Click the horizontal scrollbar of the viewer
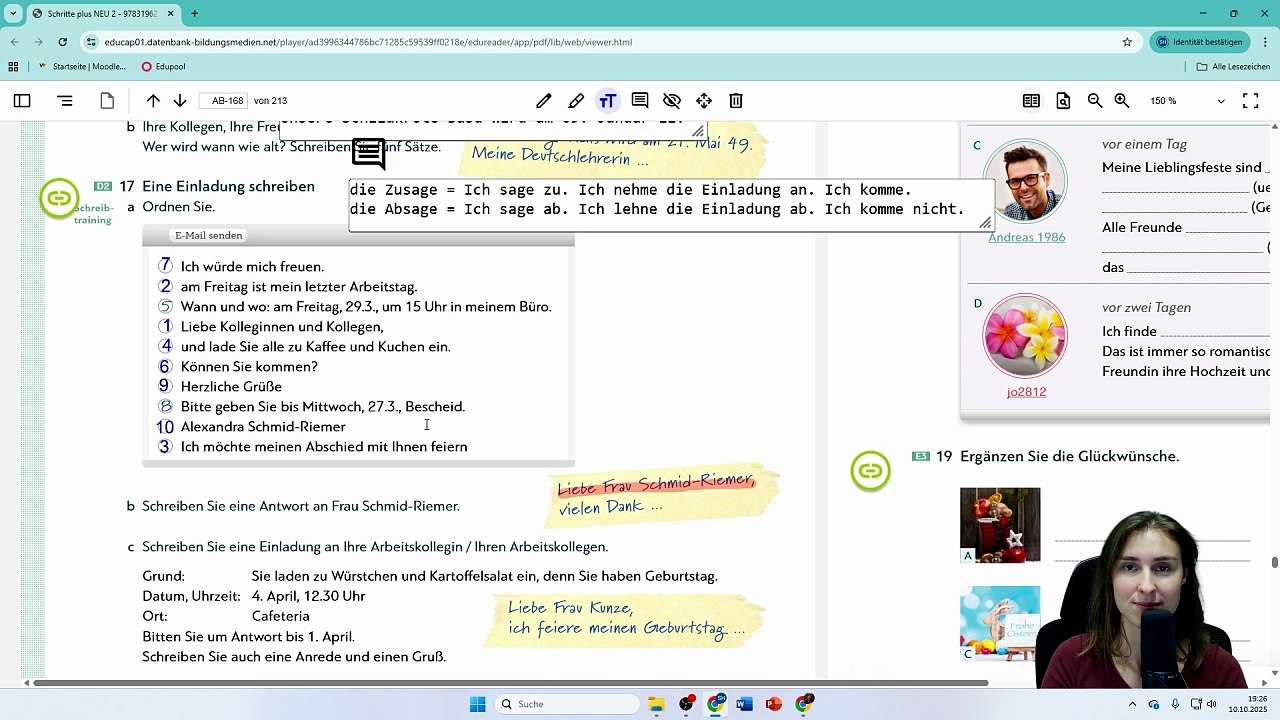1280x720 pixels. pos(511,683)
